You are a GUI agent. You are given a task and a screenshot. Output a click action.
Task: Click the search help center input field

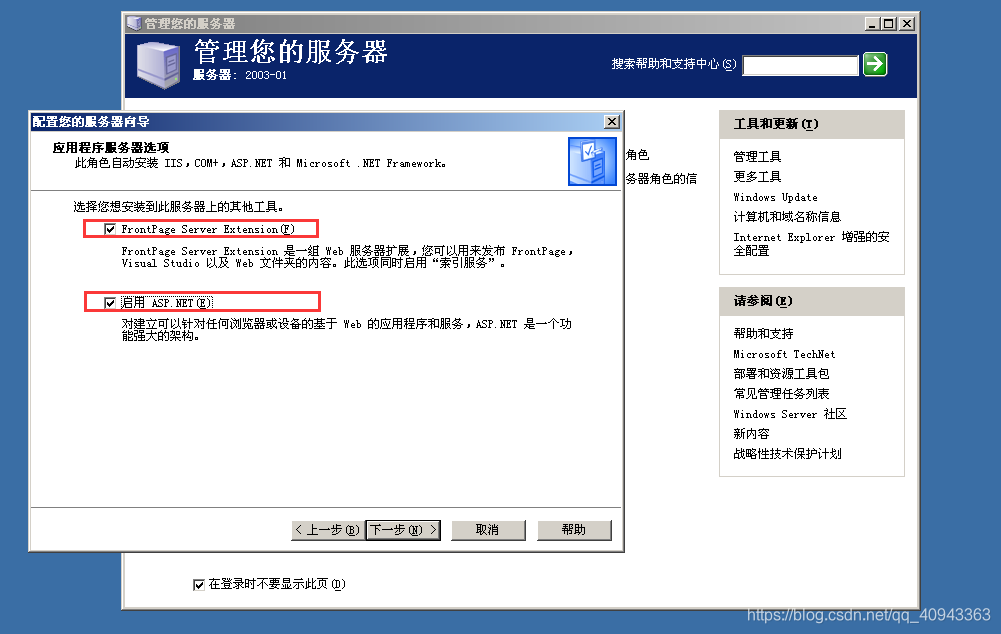[x=801, y=65]
